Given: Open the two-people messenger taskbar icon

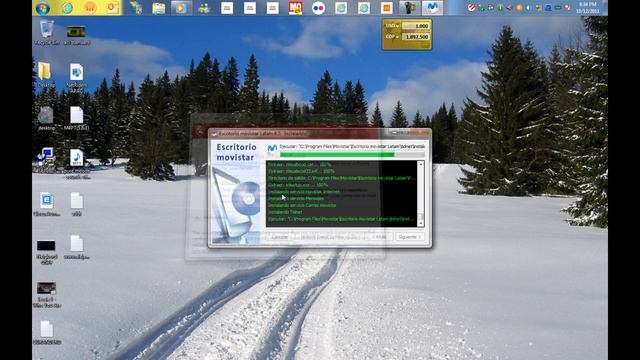Looking at the screenshot, I should tap(204, 8).
